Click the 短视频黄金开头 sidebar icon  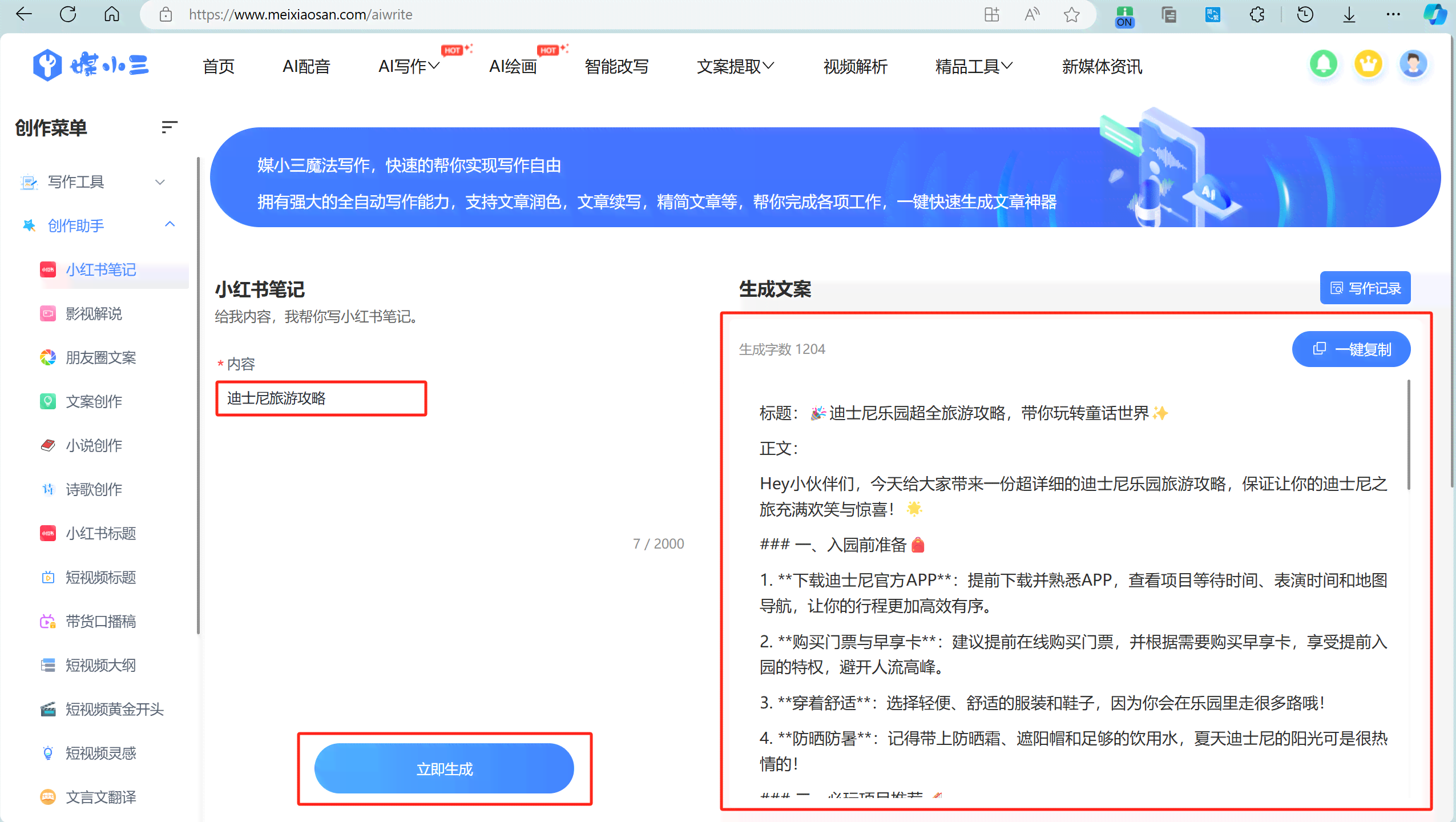click(x=46, y=708)
